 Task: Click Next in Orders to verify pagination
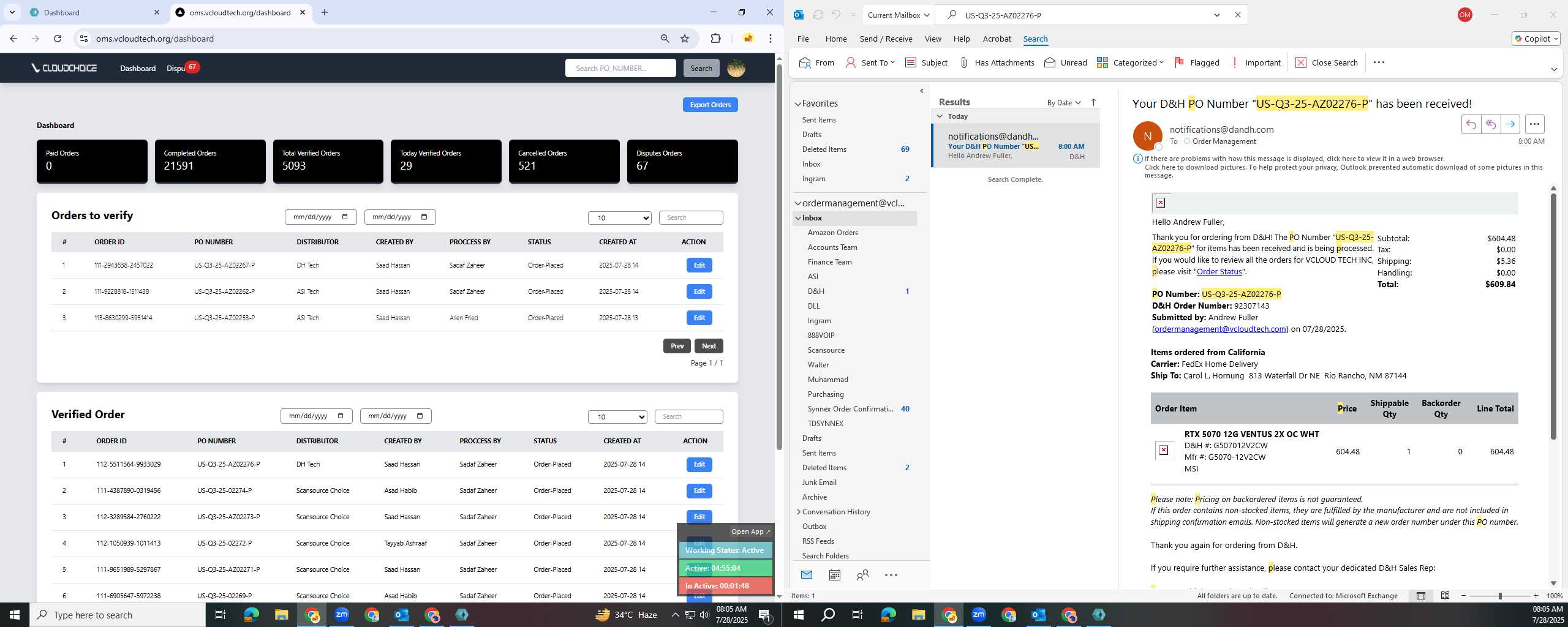(x=709, y=346)
